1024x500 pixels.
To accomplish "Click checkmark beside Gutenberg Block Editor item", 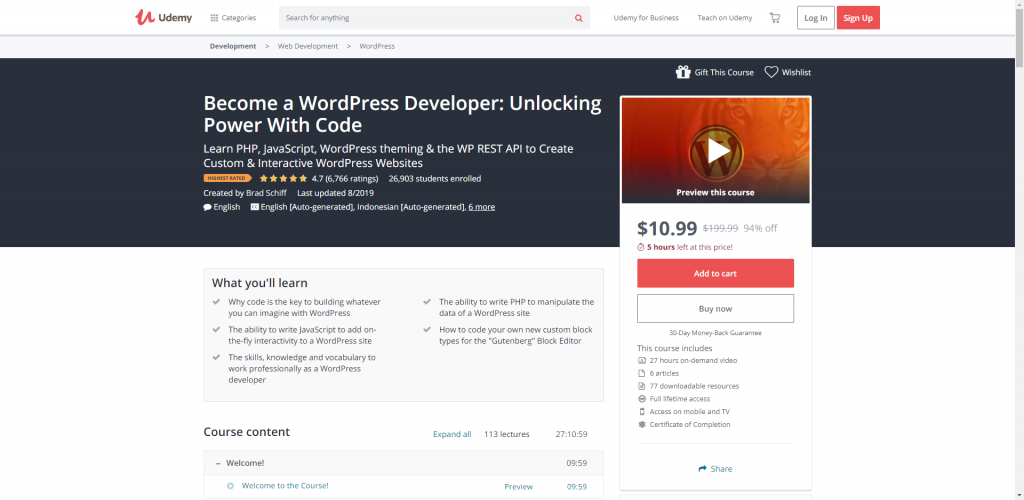I will (427, 330).
